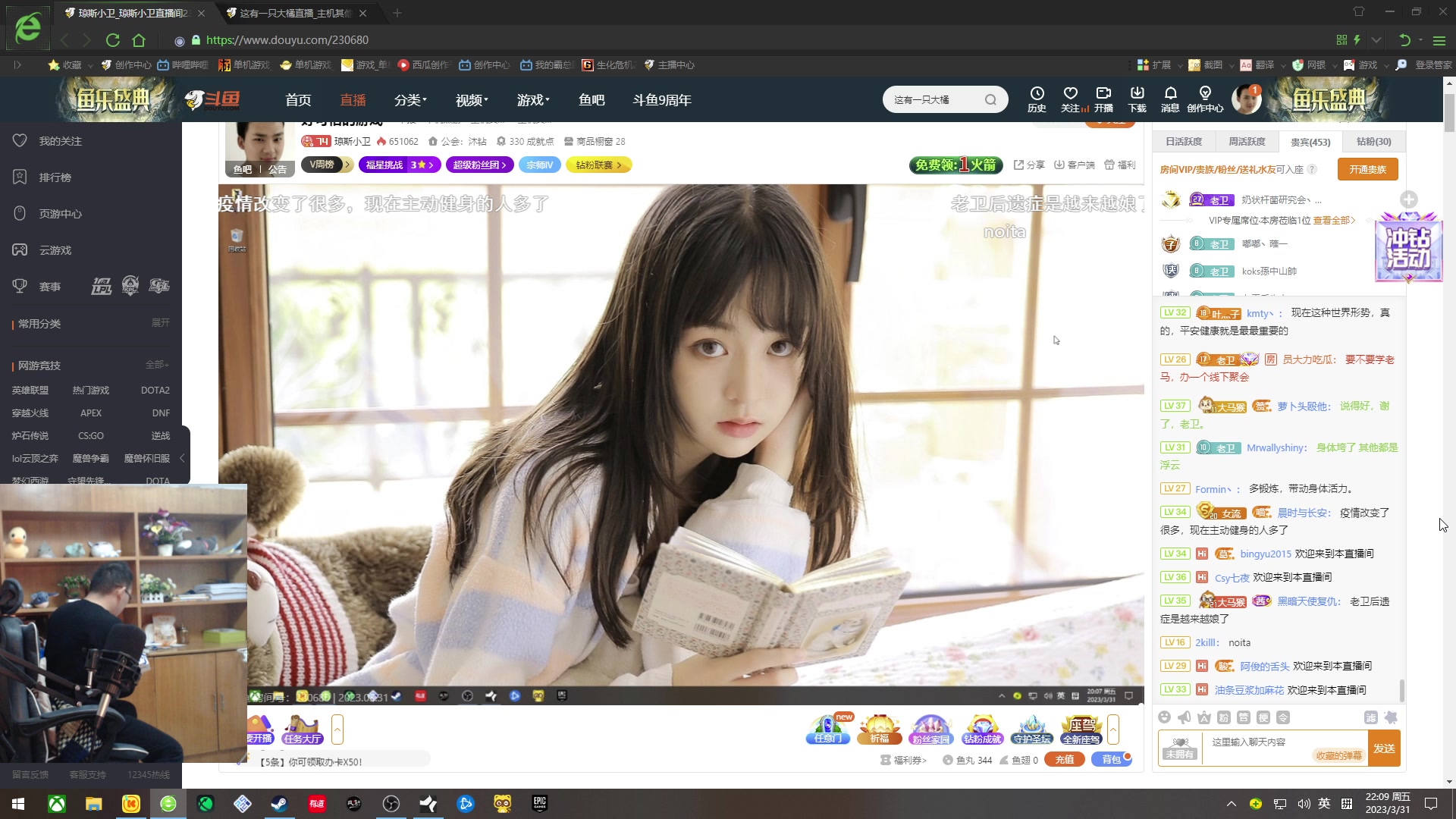Screen dimensions: 1456x819
Task: Expand the 分类 dropdown menu
Action: 410,100
